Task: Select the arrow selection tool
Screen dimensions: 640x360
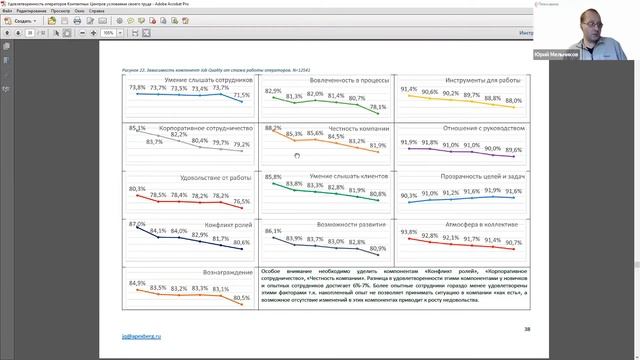Action: [56, 33]
